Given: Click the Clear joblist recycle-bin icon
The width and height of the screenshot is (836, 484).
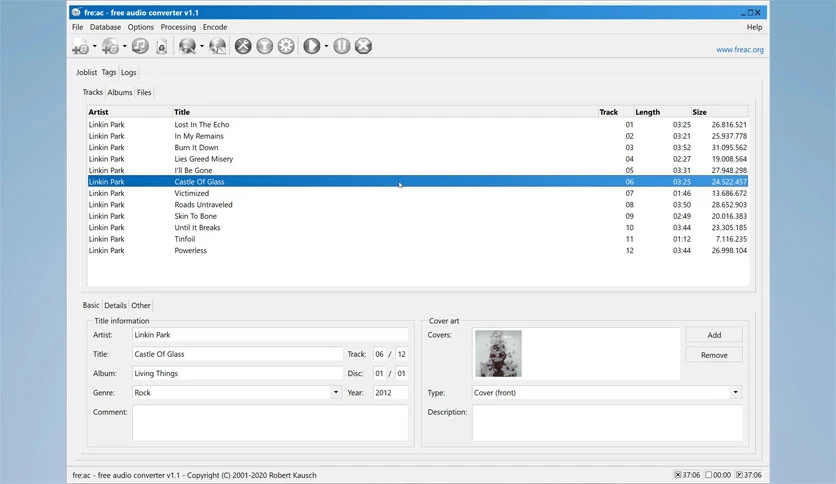Looking at the screenshot, I should pyautogui.click(x=162, y=46).
